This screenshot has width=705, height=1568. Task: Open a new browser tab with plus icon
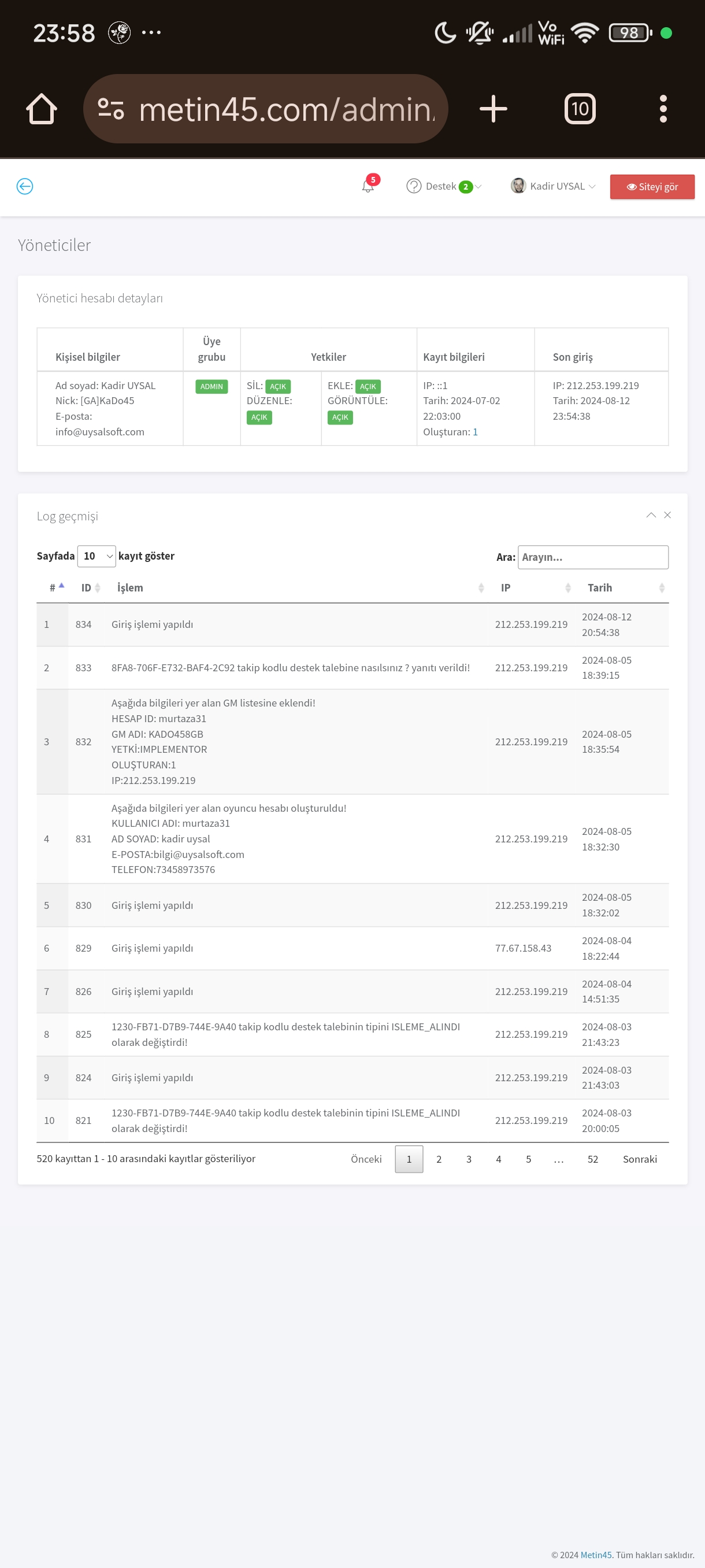click(493, 109)
